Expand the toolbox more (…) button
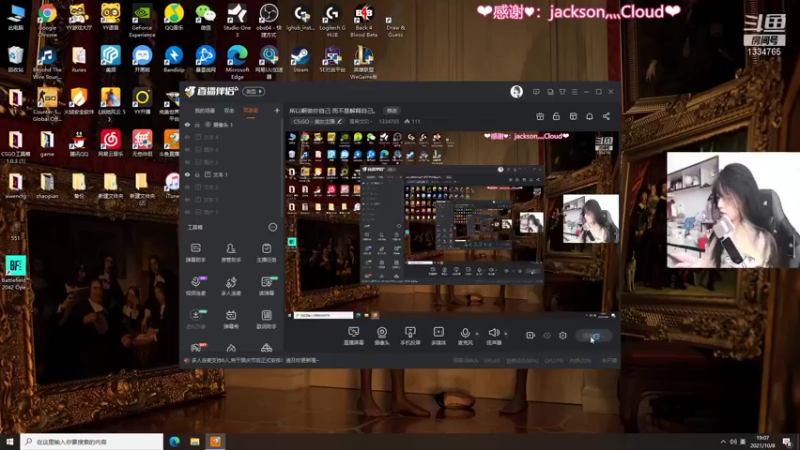The height and width of the screenshot is (450, 800). [272, 227]
